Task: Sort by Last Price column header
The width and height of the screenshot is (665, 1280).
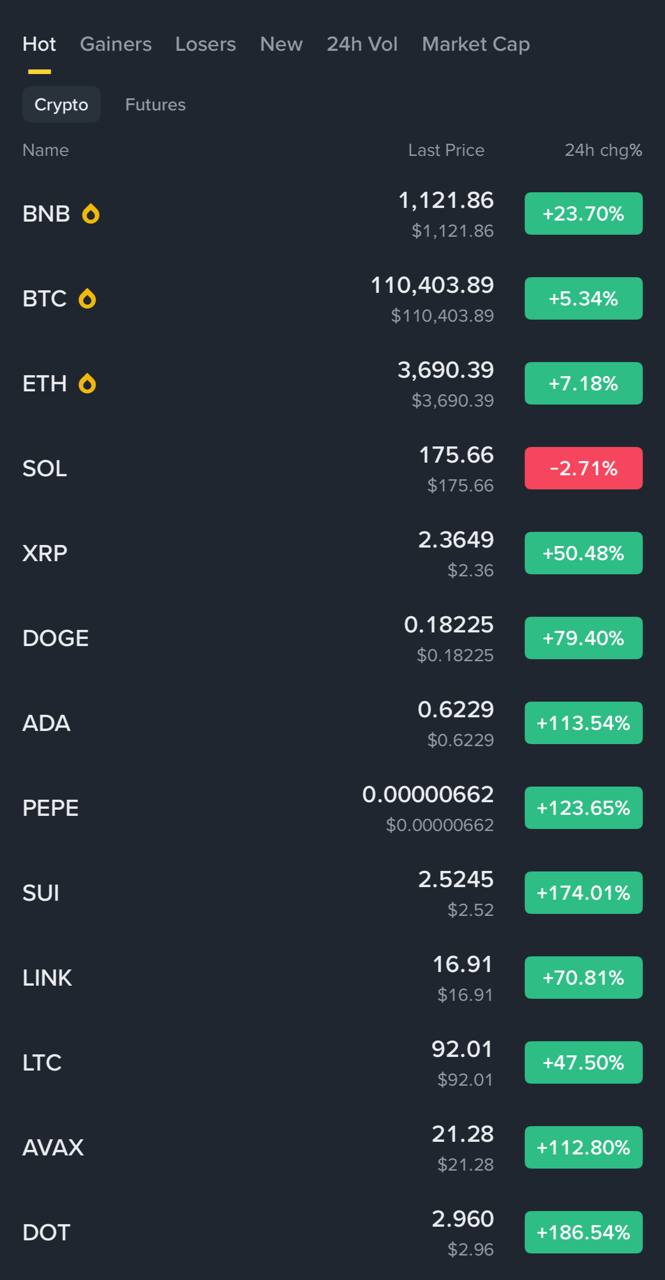Action: pos(446,150)
